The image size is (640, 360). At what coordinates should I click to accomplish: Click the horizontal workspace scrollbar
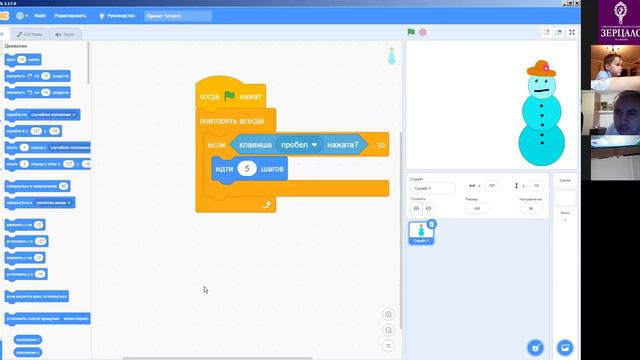[218, 358]
